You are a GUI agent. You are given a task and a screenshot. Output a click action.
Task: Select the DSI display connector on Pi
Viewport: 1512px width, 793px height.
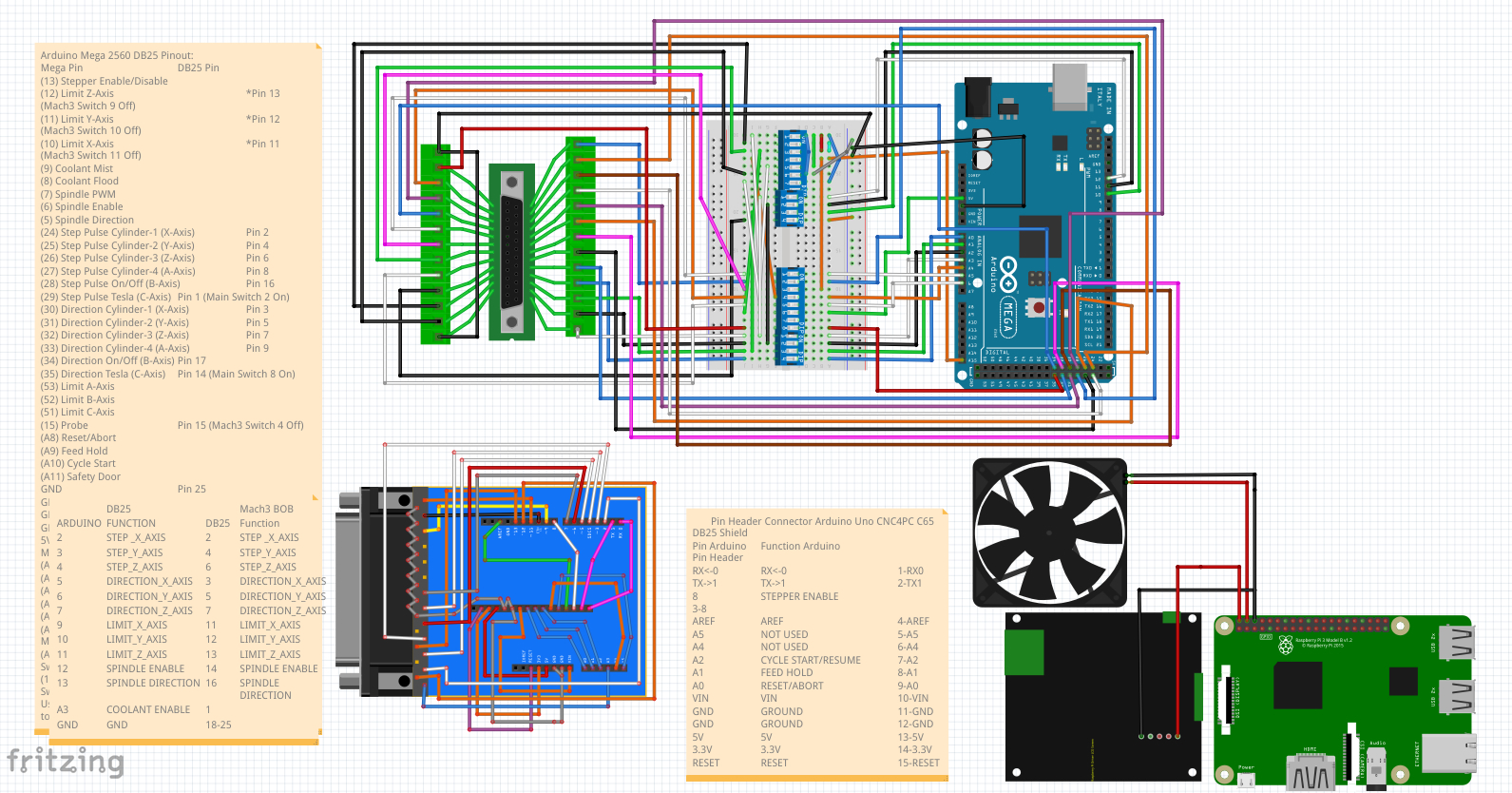click(x=1225, y=700)
